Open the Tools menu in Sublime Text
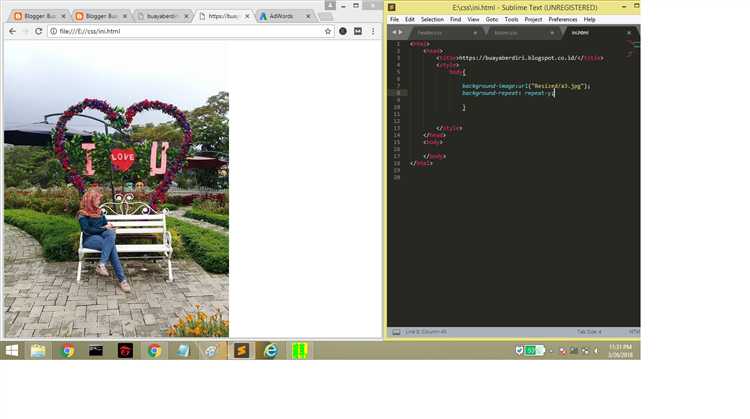 [511, 19]
